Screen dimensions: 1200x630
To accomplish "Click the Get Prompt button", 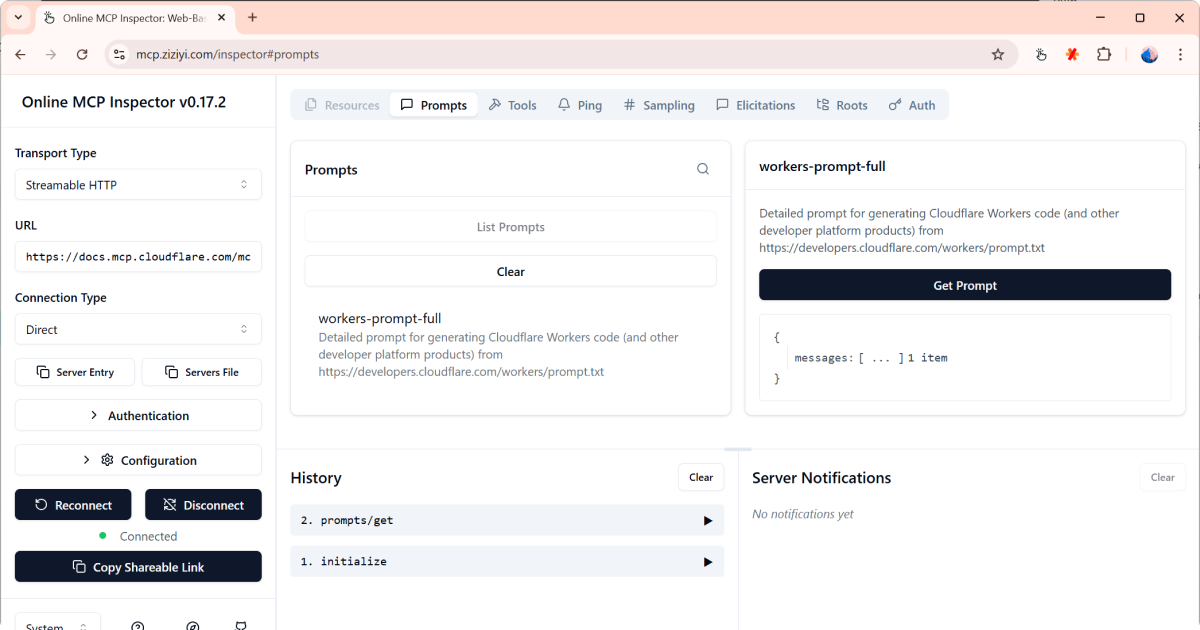I will (965, 285).
